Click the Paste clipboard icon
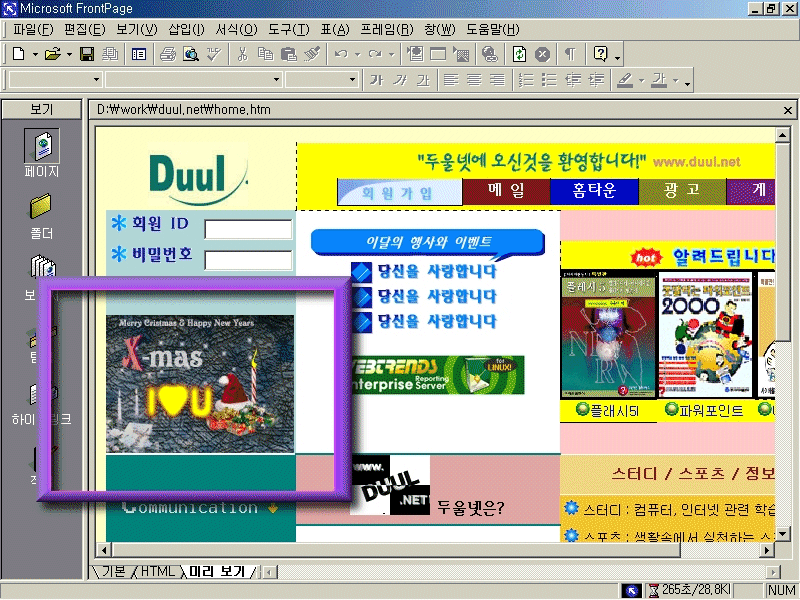Screen dimensions: 800x600 click(289, 54)
